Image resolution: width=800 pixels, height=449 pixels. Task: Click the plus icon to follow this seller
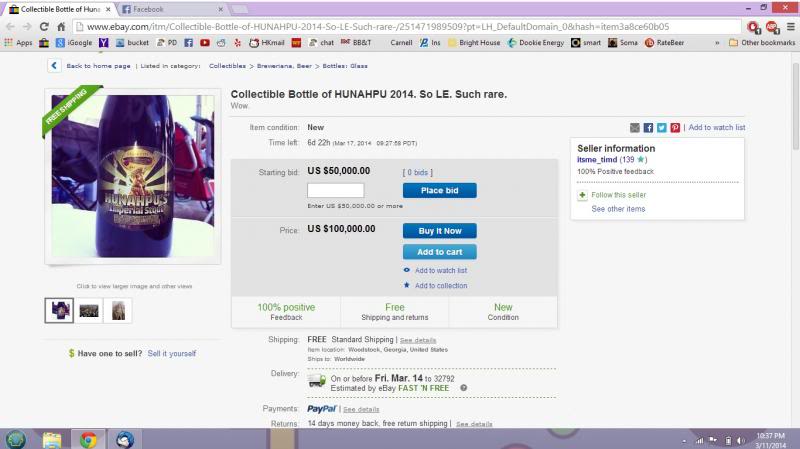pyautogui.click(x=582, y=195)
